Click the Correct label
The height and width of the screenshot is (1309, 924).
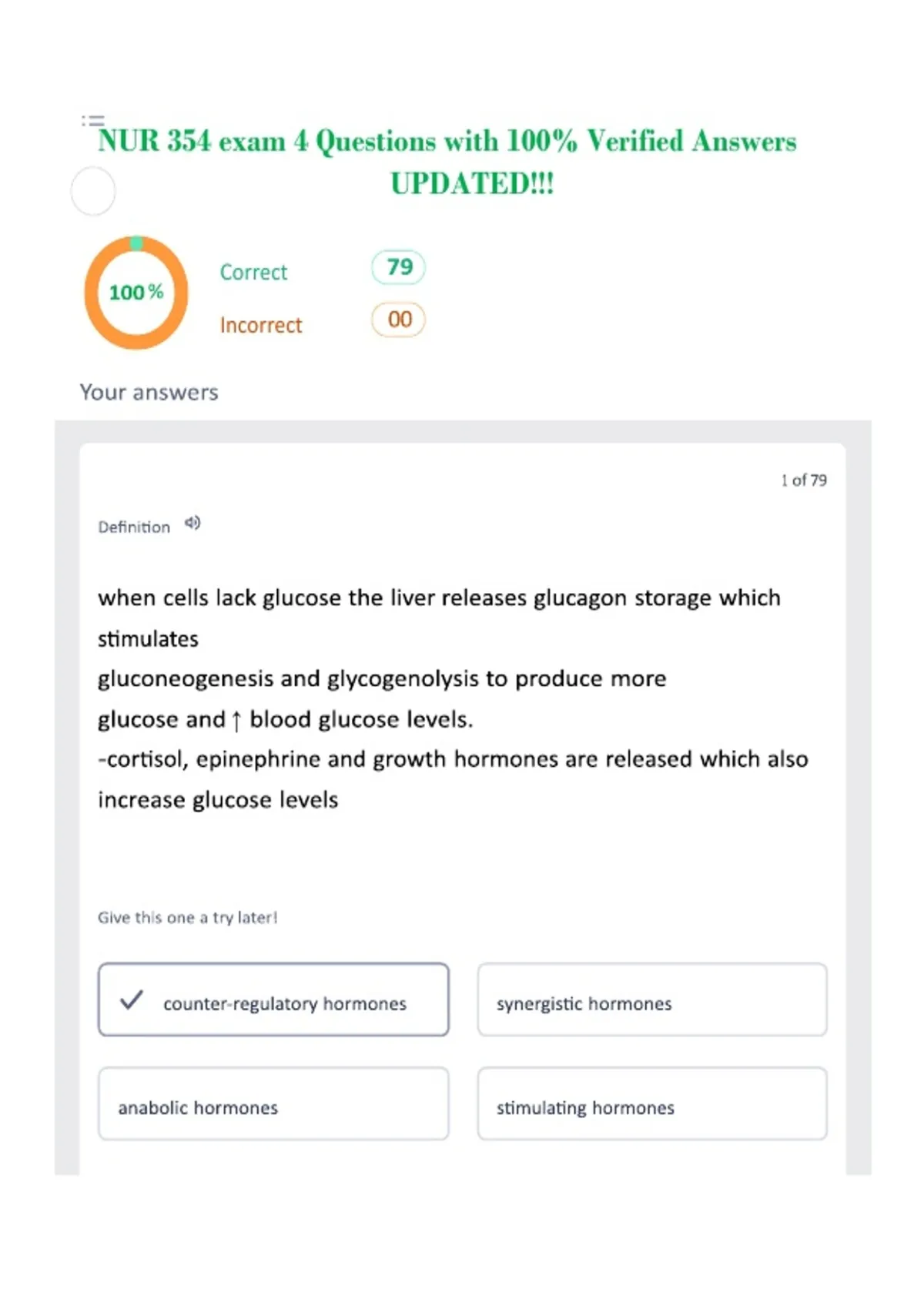[253, 272]
